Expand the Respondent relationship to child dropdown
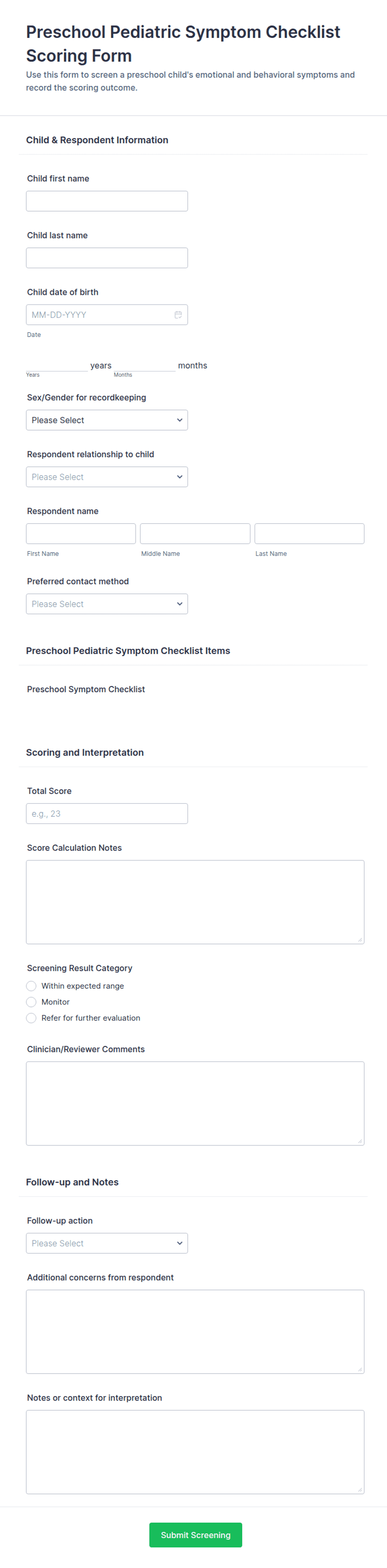 click(107, 476)
